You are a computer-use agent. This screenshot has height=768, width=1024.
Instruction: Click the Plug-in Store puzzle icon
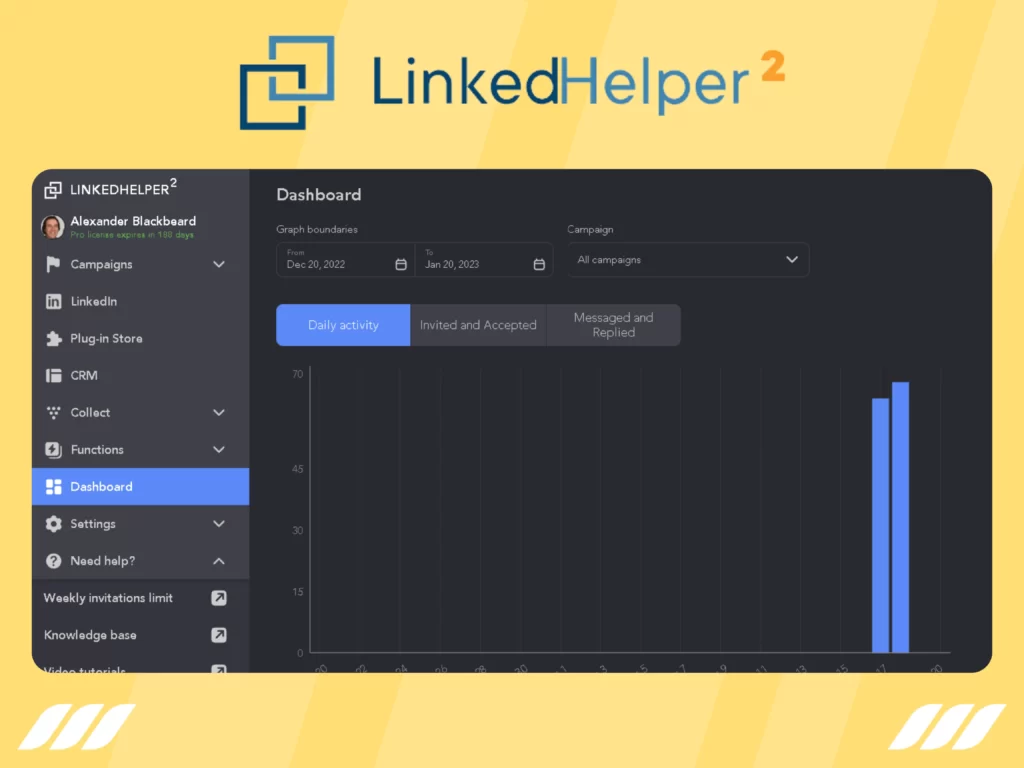pos(54,338)
